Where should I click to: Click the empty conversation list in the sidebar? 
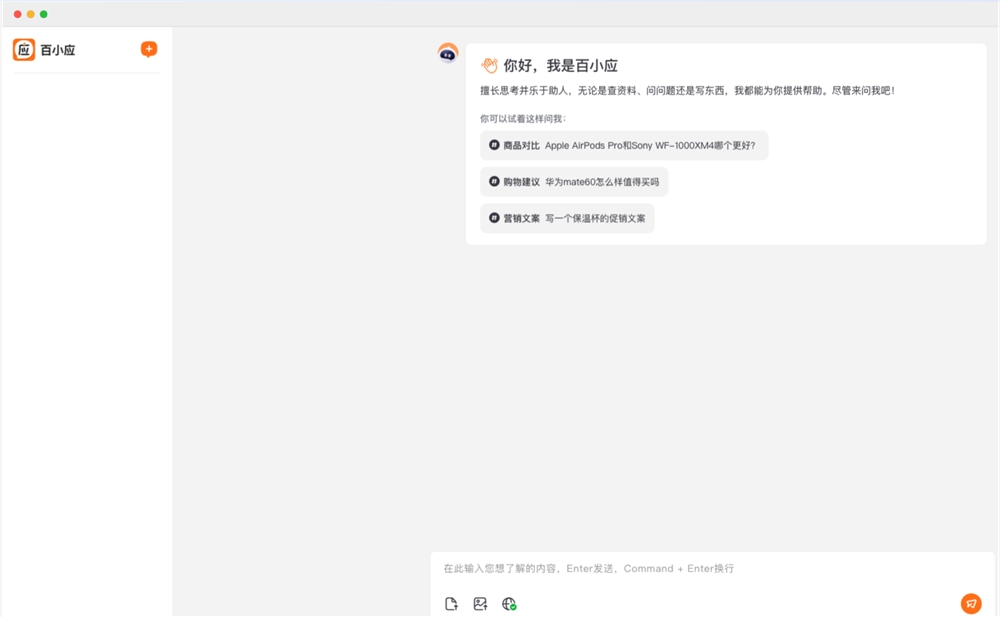click(87, 300)
